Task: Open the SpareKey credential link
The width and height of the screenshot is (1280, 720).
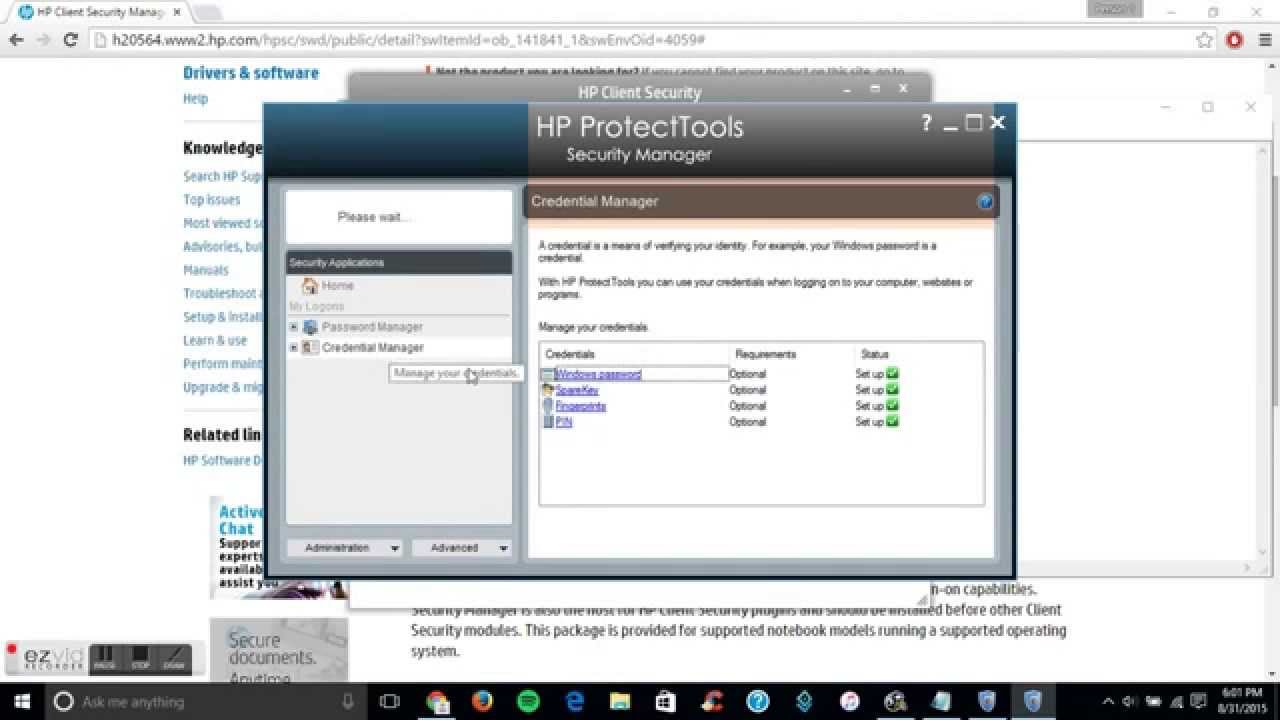Action: pos(577,390)
